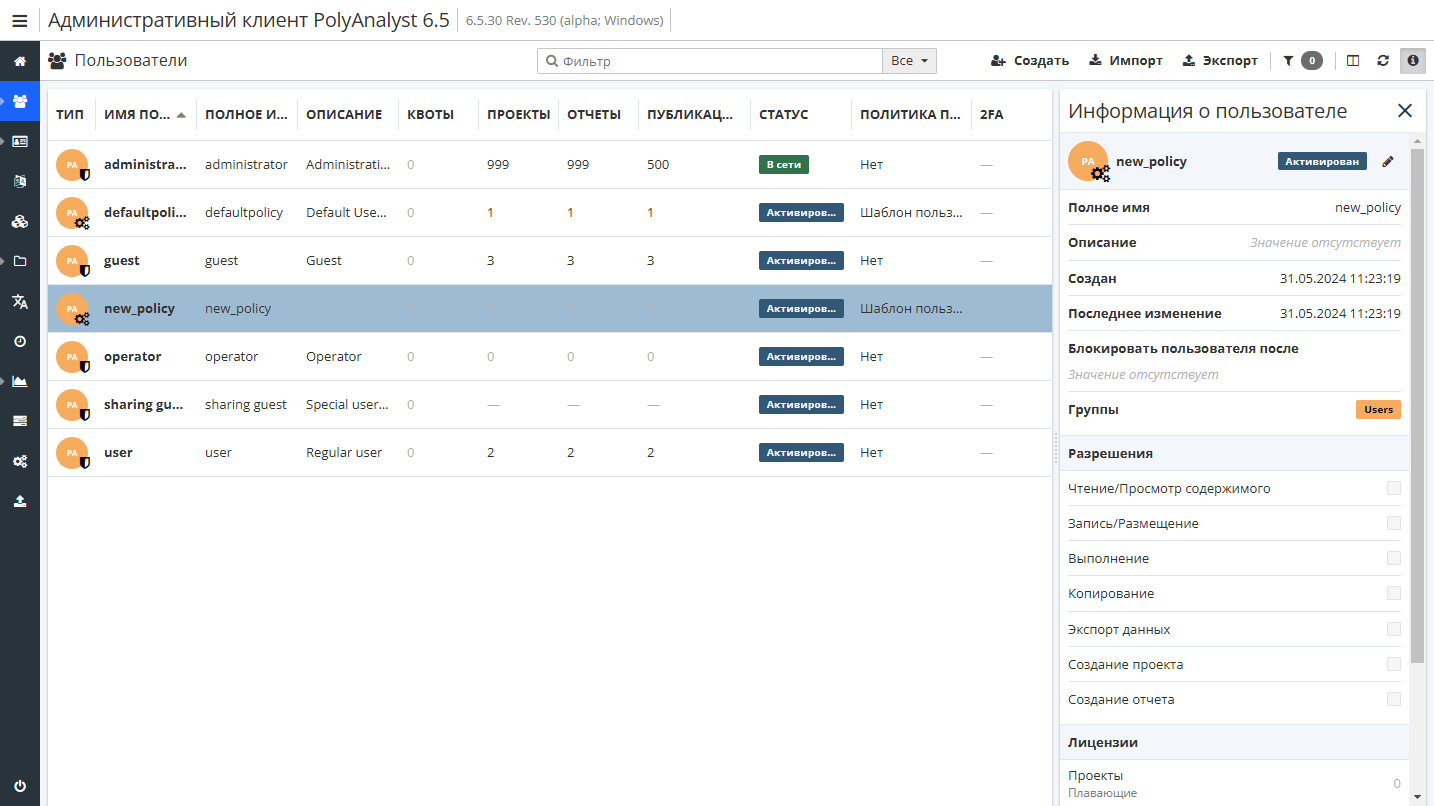The height and width of the screenshot is (806, 1434).
Task: Sort by the СТАТУС column header
Action: pos(801,114)
